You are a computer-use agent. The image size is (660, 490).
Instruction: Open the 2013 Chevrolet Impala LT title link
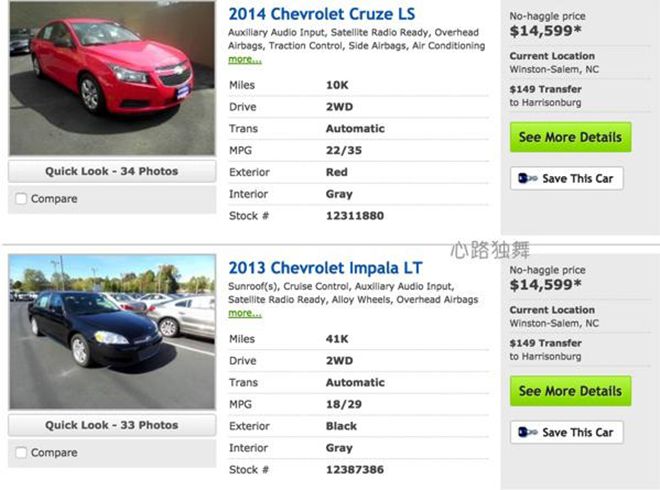[x=325, y=268]
